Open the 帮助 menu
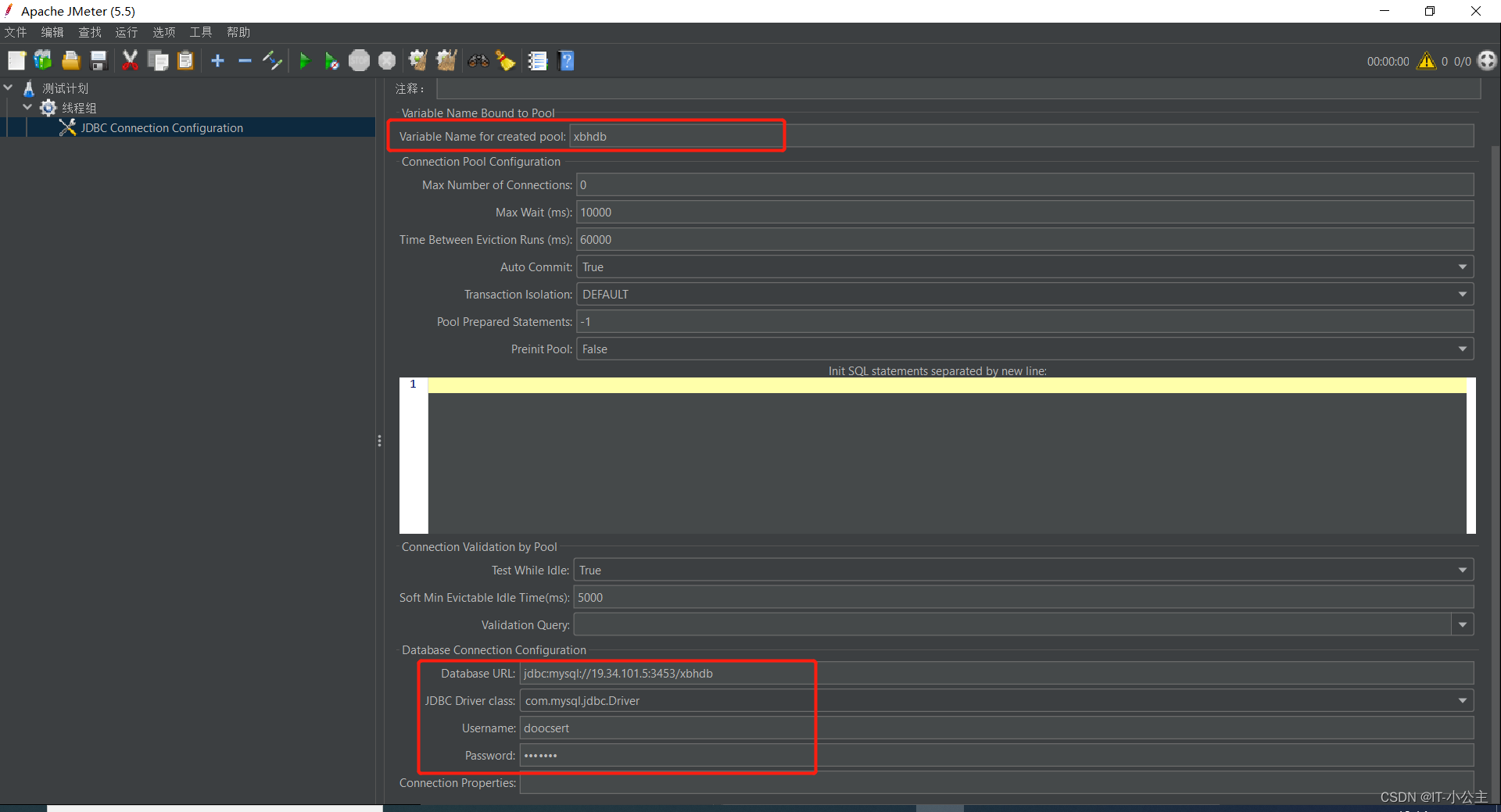Image resolution: width=1501 pixels, height=812 pixels. (x=238, y=32)
